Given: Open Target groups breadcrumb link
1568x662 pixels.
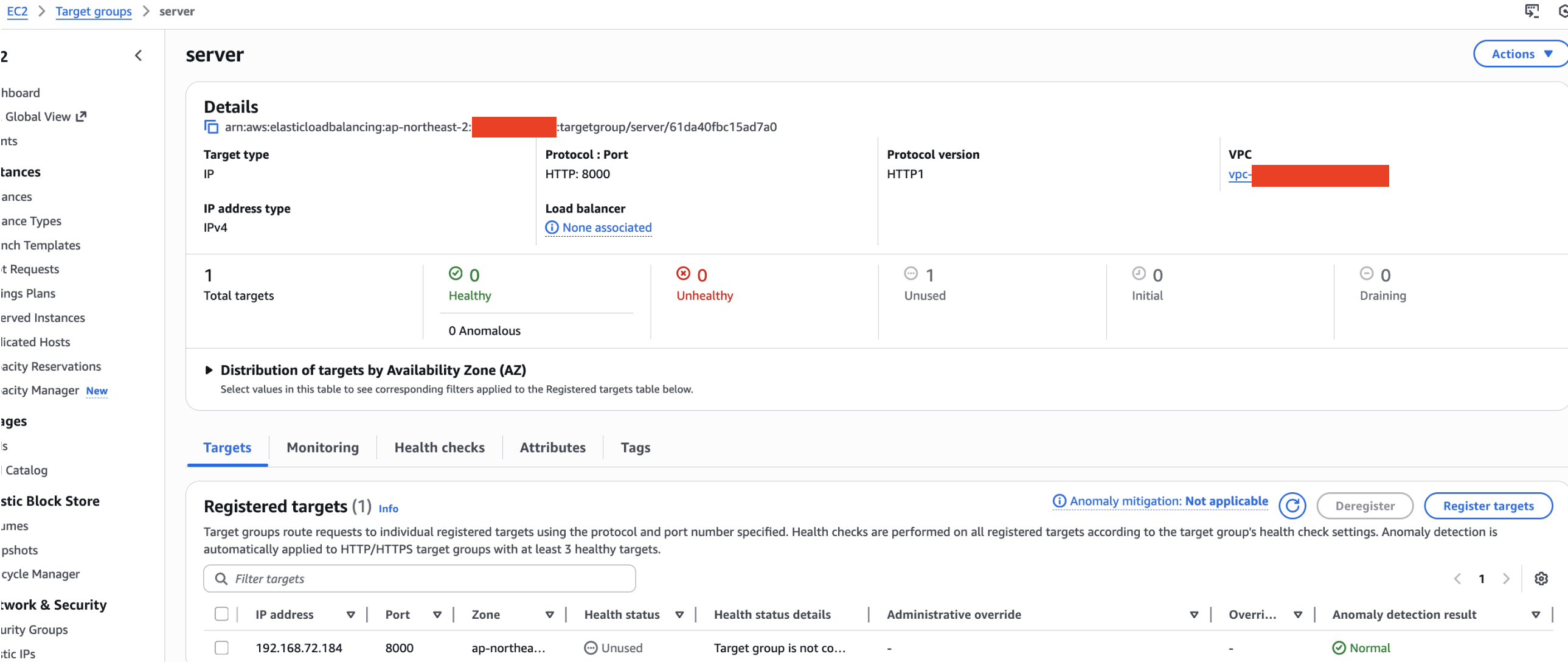Looking at the screenshot, I should click(93, 11).
